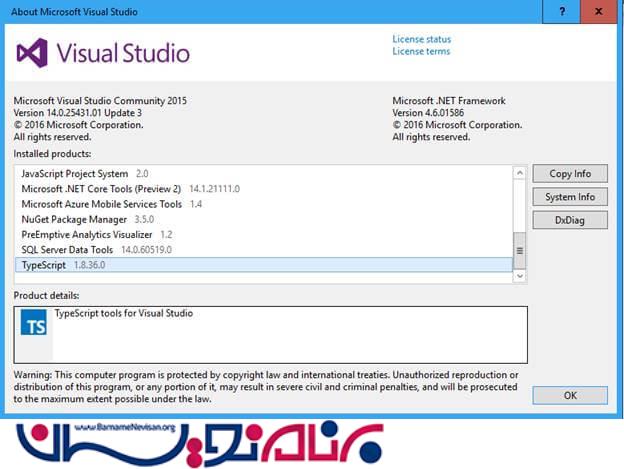Click the installed products scroll down arrow

(x=519, y=276)
